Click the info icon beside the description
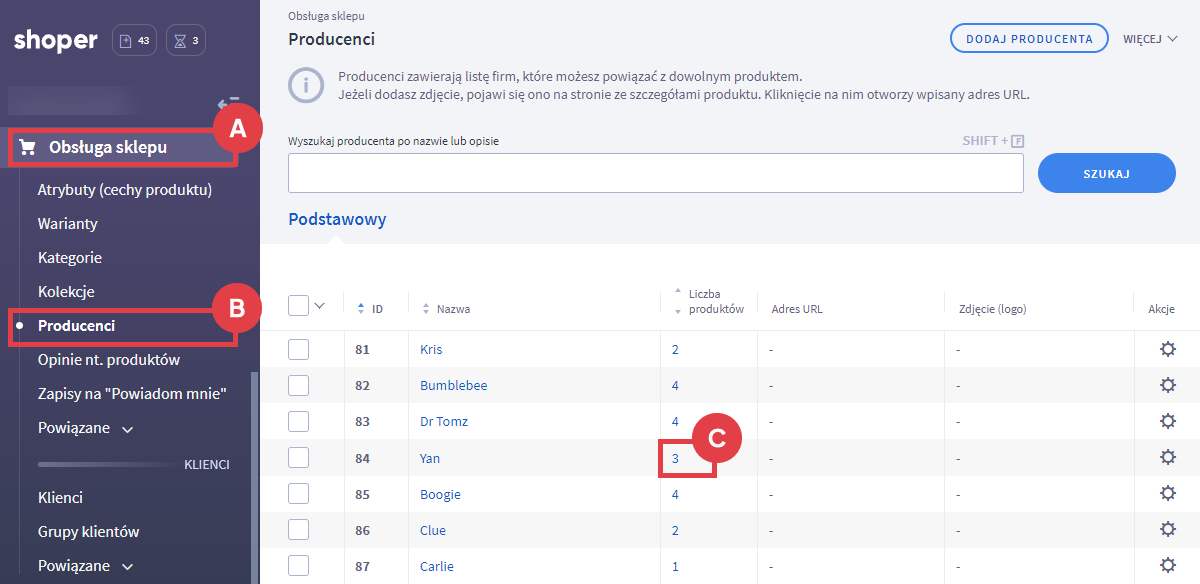 pyautogui.click(x=306, y=85)
